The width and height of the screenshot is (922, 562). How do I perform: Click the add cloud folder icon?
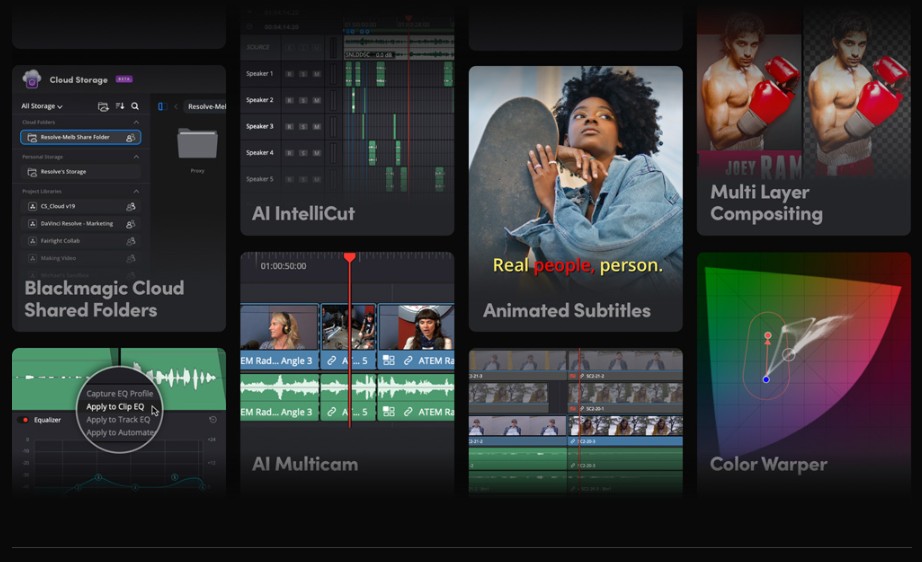103,106
